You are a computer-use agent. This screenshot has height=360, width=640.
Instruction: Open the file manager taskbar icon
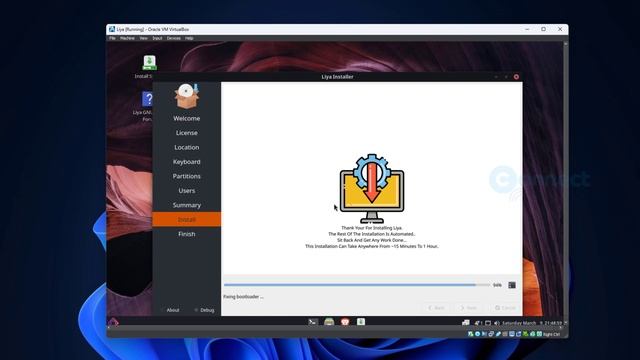pyautogui.click(x=329, y=322)
